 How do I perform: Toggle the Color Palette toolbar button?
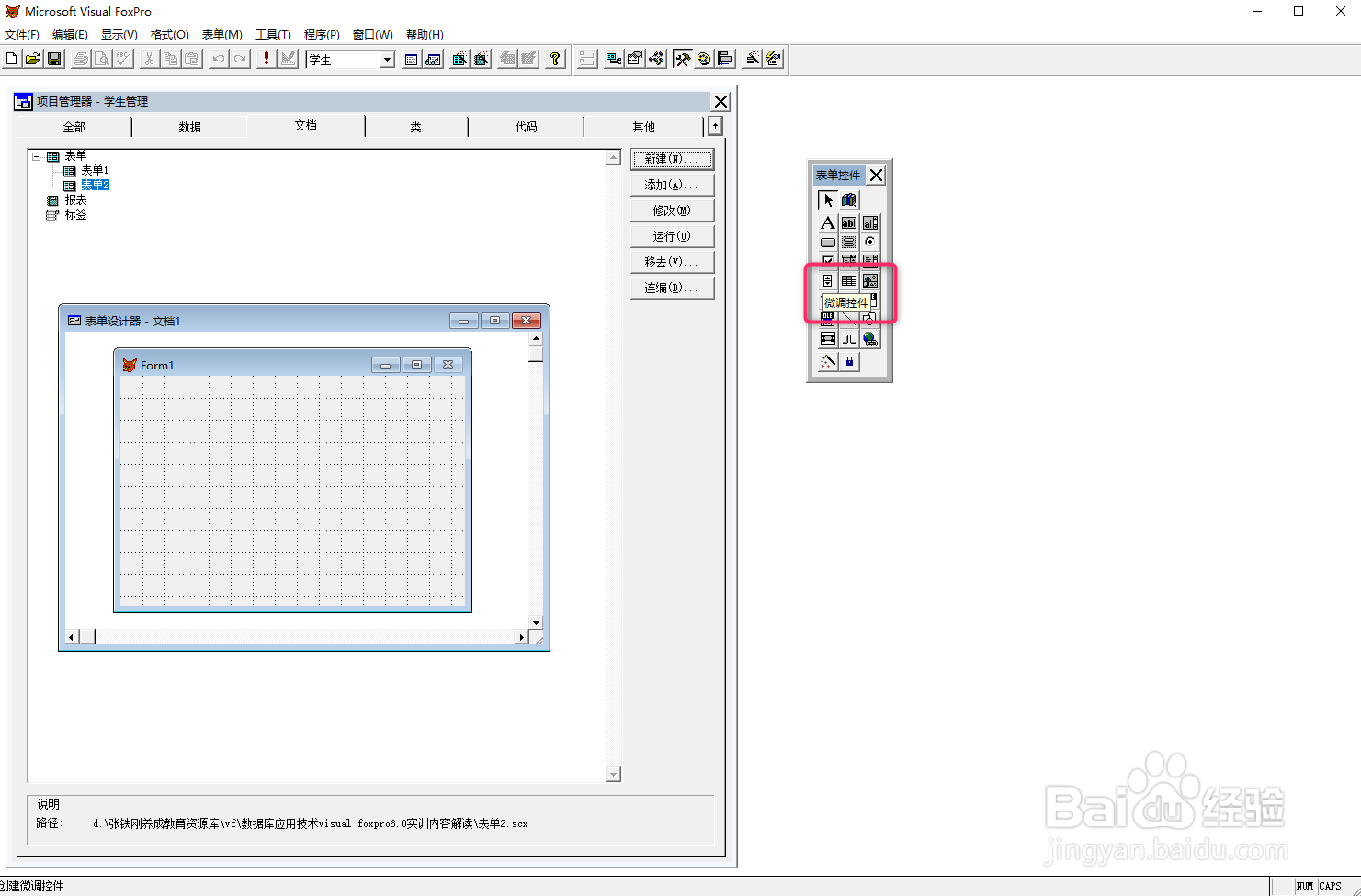click(x=704, y=59)
